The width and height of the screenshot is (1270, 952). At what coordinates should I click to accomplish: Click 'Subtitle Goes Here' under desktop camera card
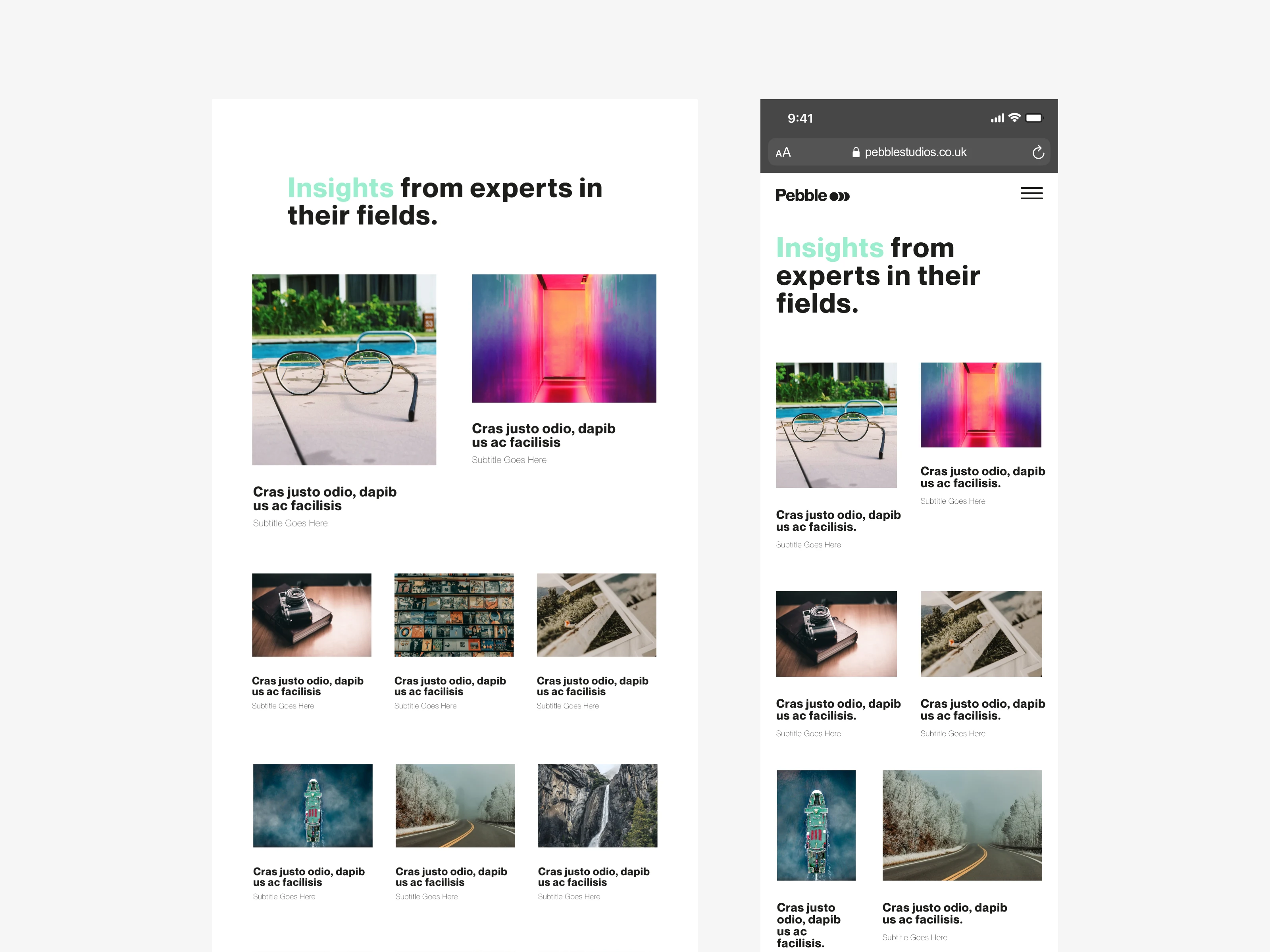pyautogui.click(x=283, y=706)
